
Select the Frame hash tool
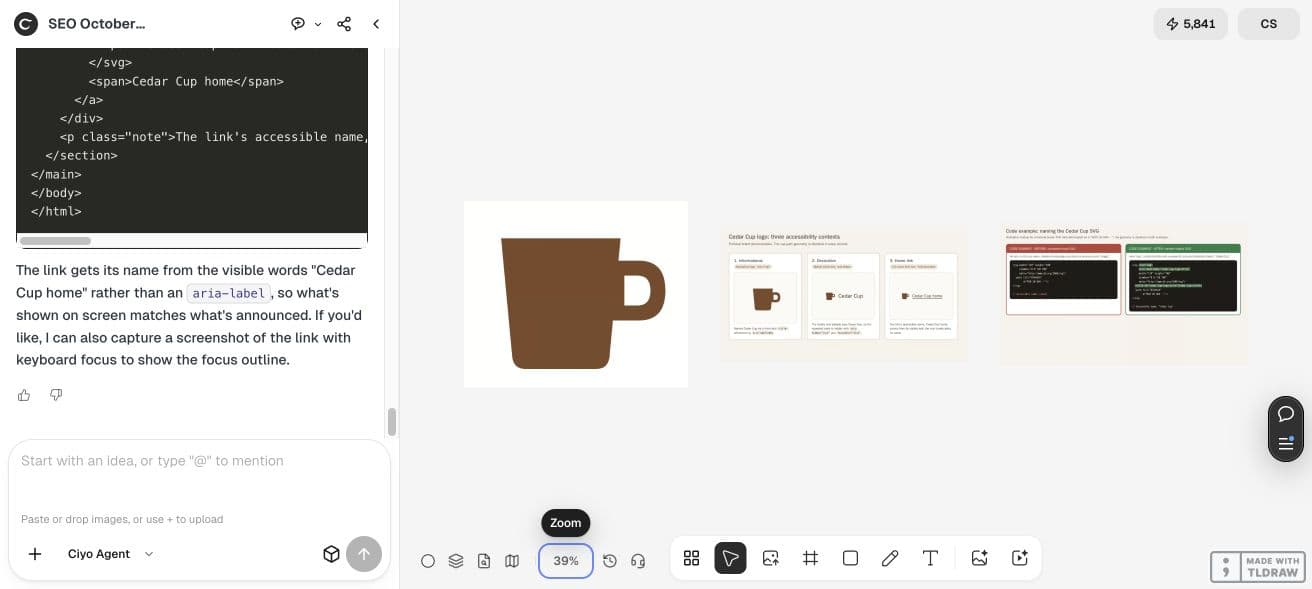(x=810, y=558)
